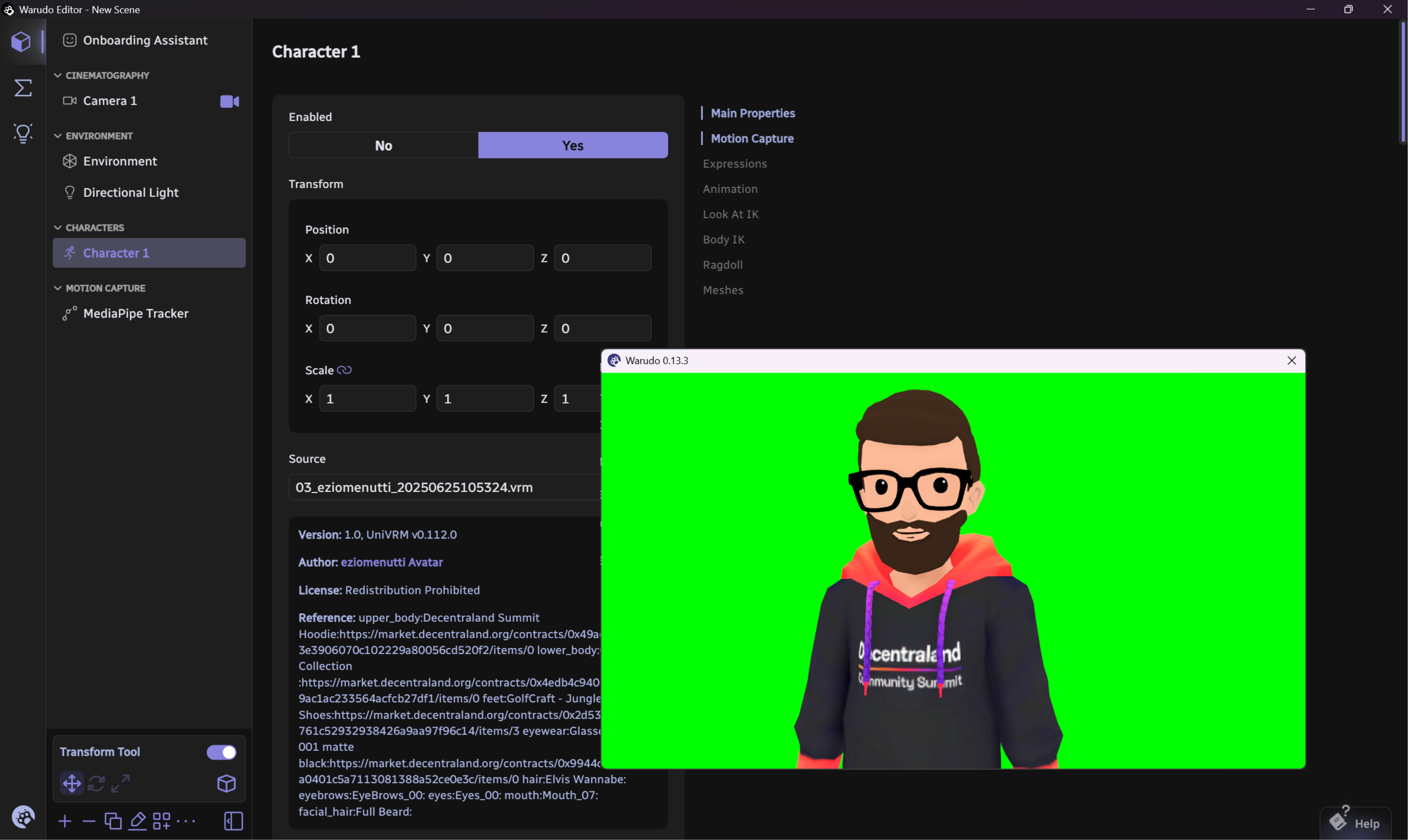
Task: Select the rotate transform tool
Action: point(96,783)
